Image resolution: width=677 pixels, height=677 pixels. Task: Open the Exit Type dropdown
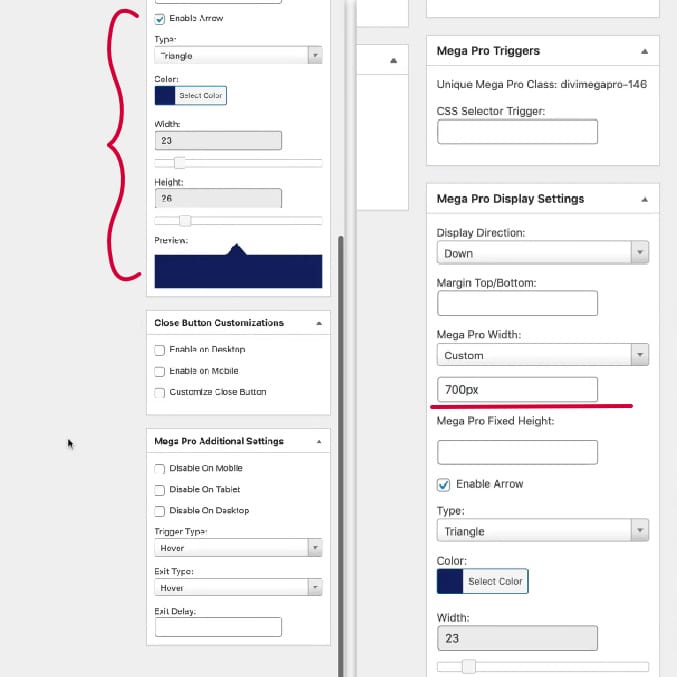[x=238, y=588]
